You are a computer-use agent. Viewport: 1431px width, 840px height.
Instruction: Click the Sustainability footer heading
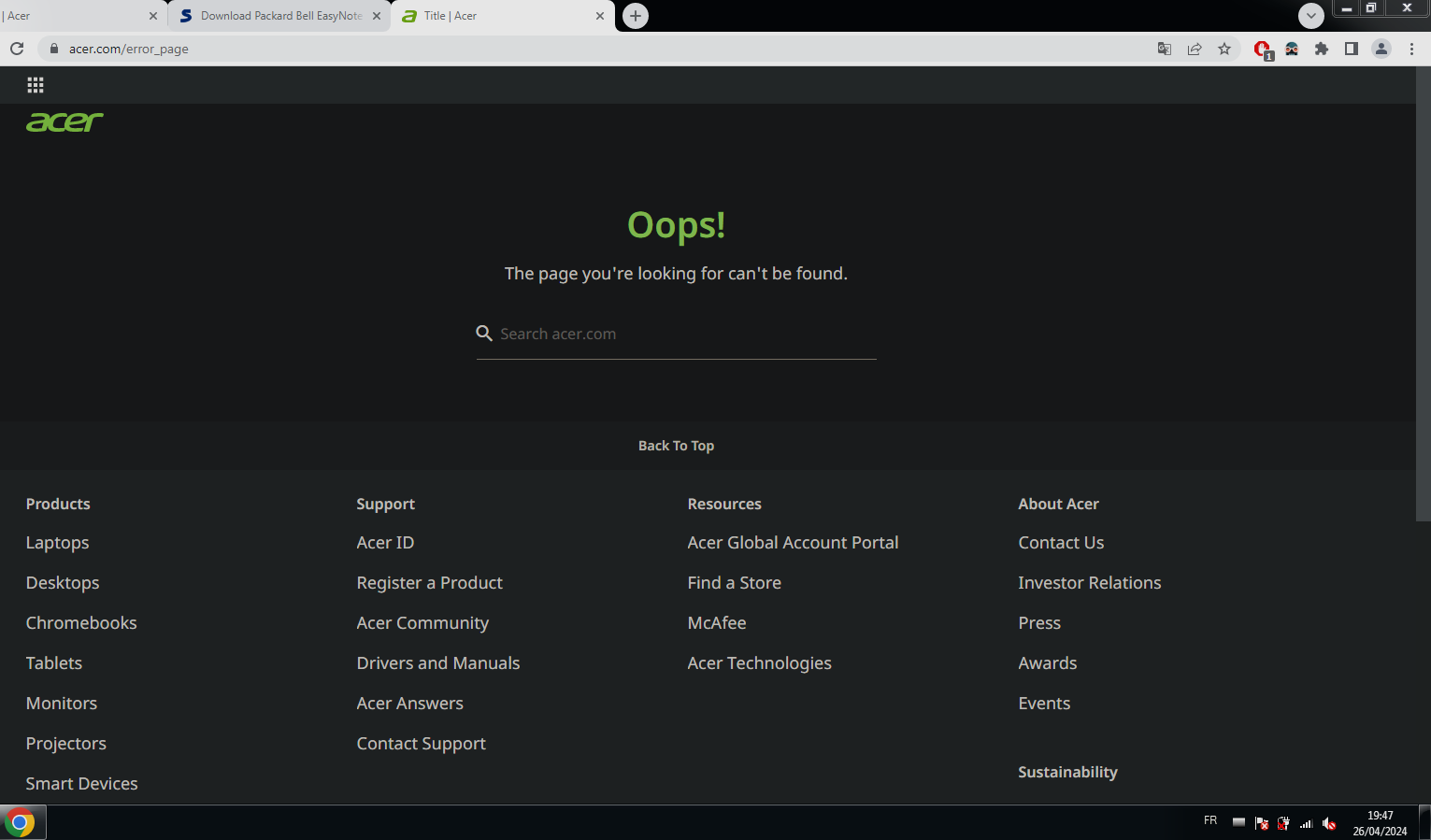click(1067, 772)
